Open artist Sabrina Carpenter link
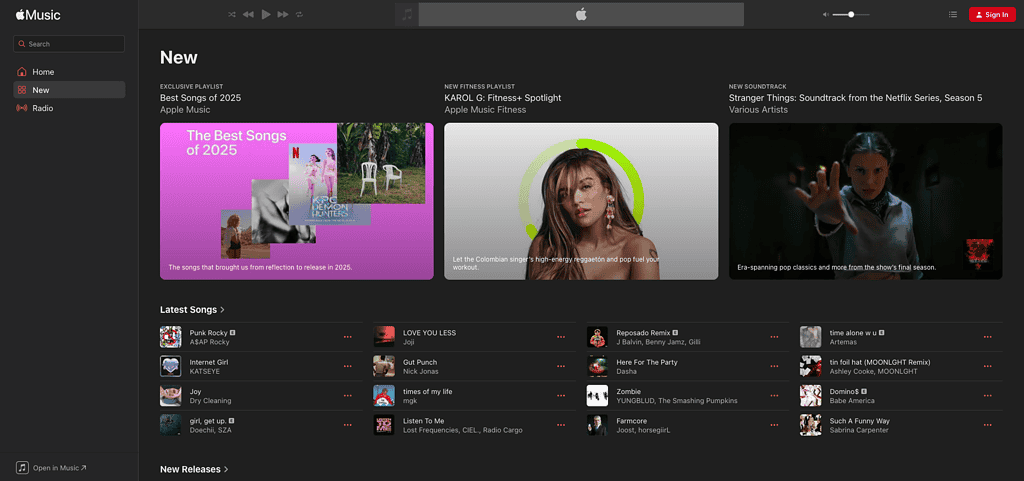 (x=859, y=430)
